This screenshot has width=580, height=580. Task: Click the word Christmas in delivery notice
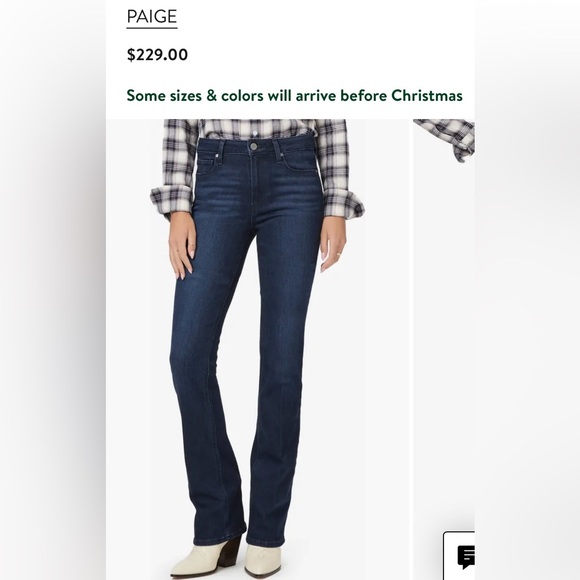pos(427,95)
